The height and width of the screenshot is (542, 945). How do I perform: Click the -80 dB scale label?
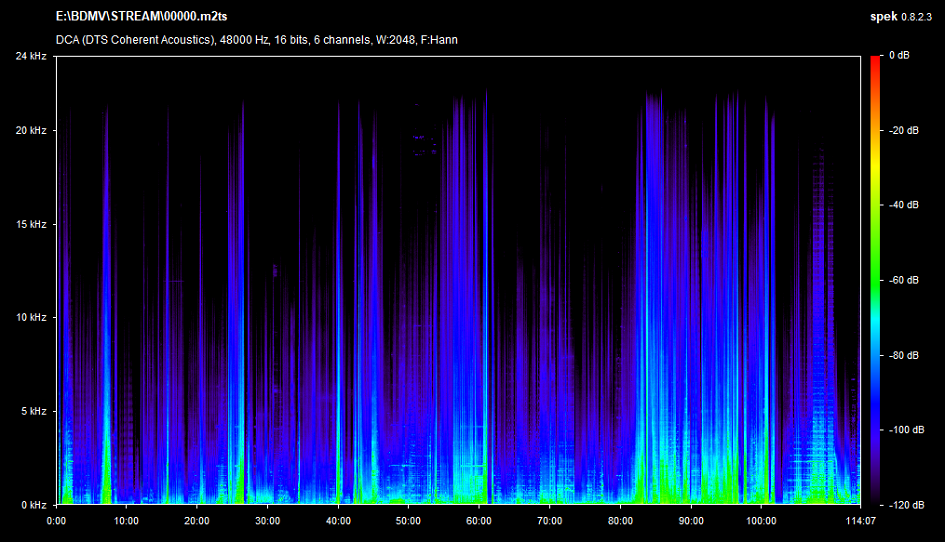pyautogui.click(x=904, y=355)
